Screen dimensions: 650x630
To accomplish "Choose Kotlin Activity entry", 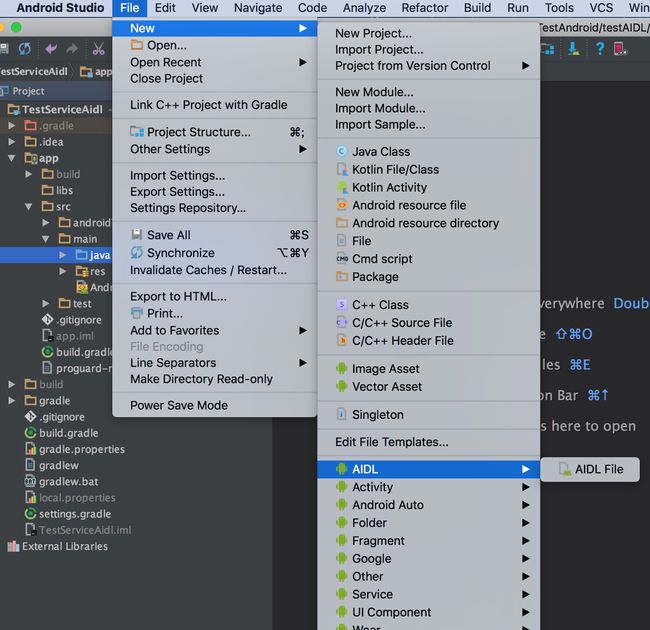I will point(429,187).
